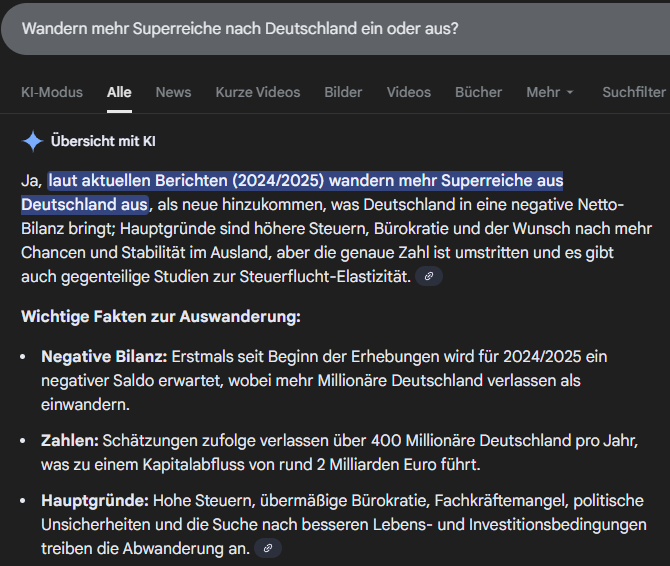Click the text '2 Milliarden Euro führt'
This screenshot has width=670, height=566.
tap(398, 464)
